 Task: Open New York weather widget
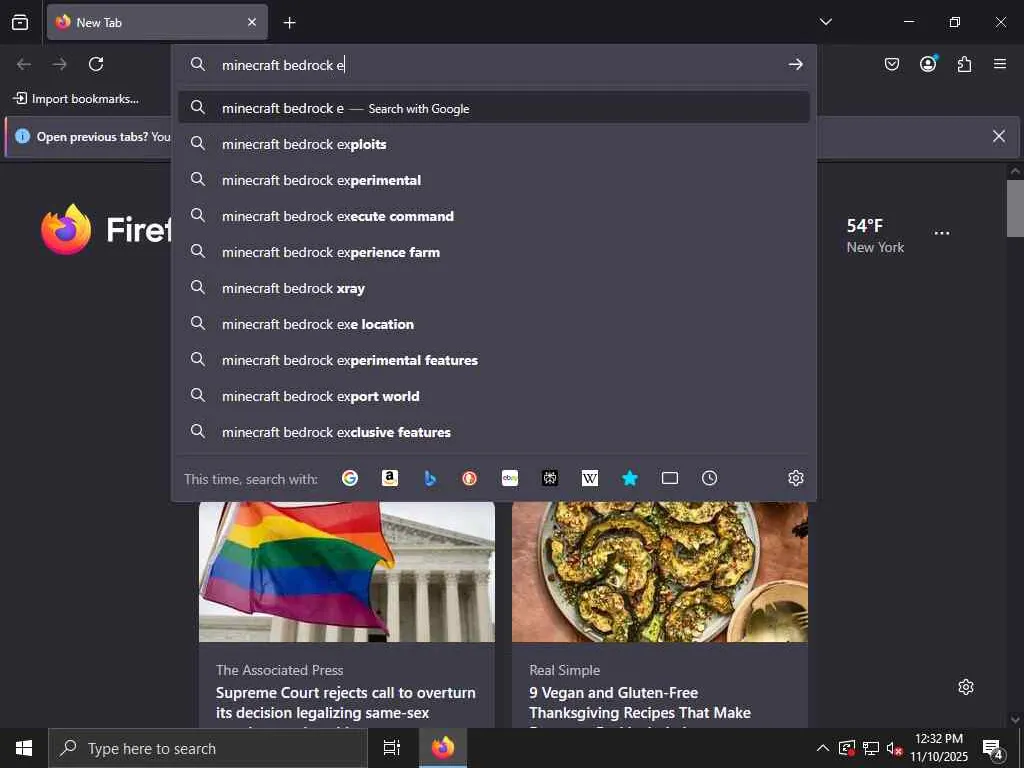875,236
